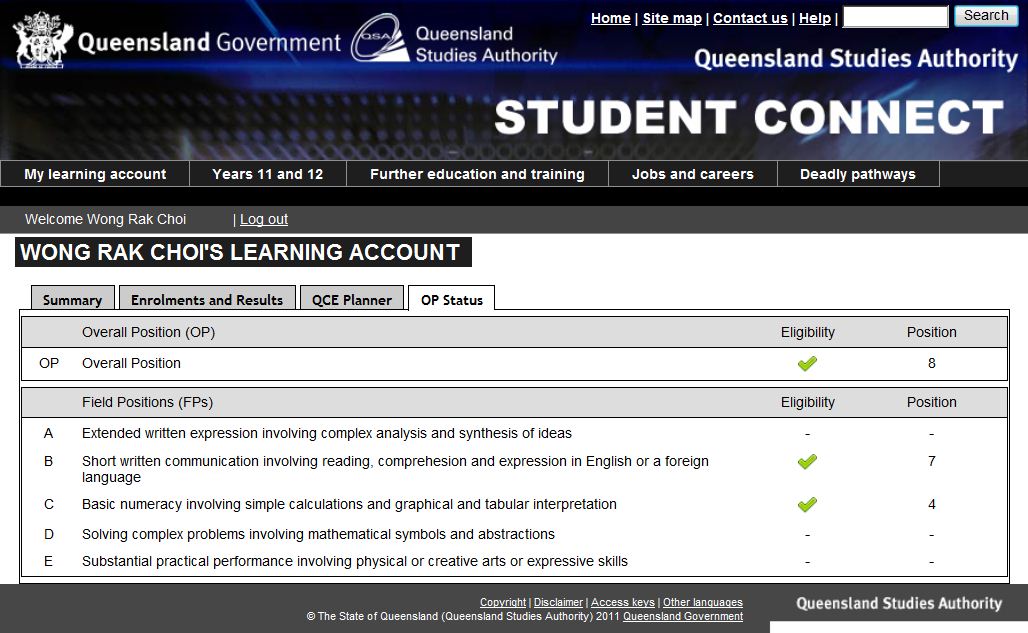This screenshot has height=633, width=1028.
Task: Click the green tick for Field Position B
Action: coord(807,461)
